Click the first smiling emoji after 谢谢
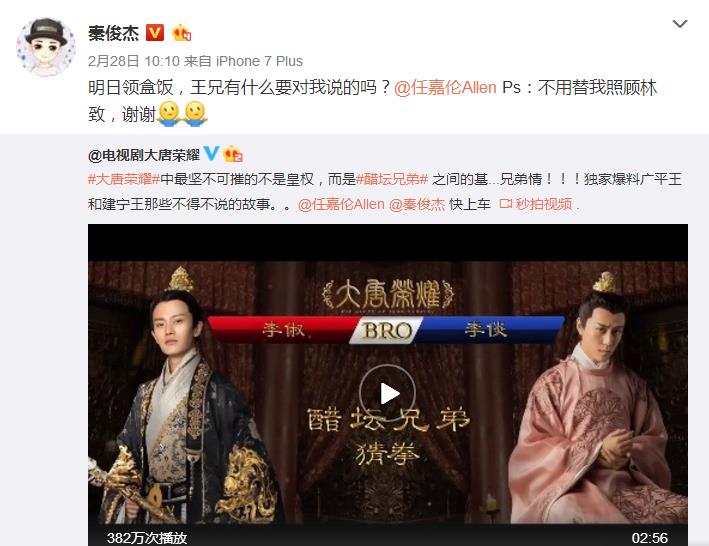Viewport: 709px width, 546px height. click(169, 113)
